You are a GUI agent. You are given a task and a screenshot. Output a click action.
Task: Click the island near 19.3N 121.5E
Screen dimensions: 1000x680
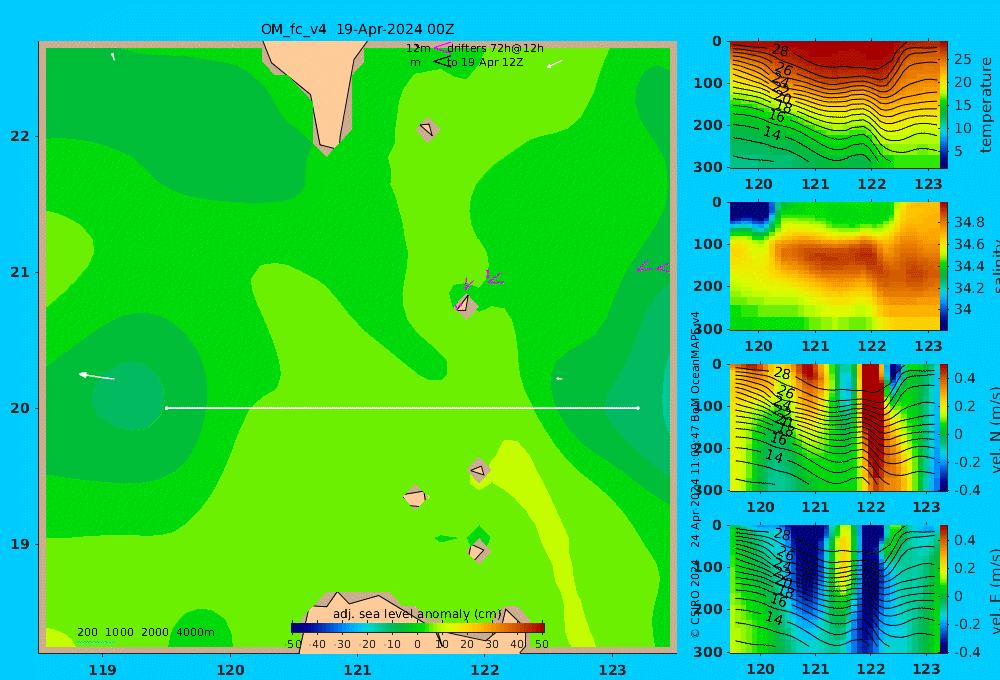pyautogui.click(x=415, y=497)
